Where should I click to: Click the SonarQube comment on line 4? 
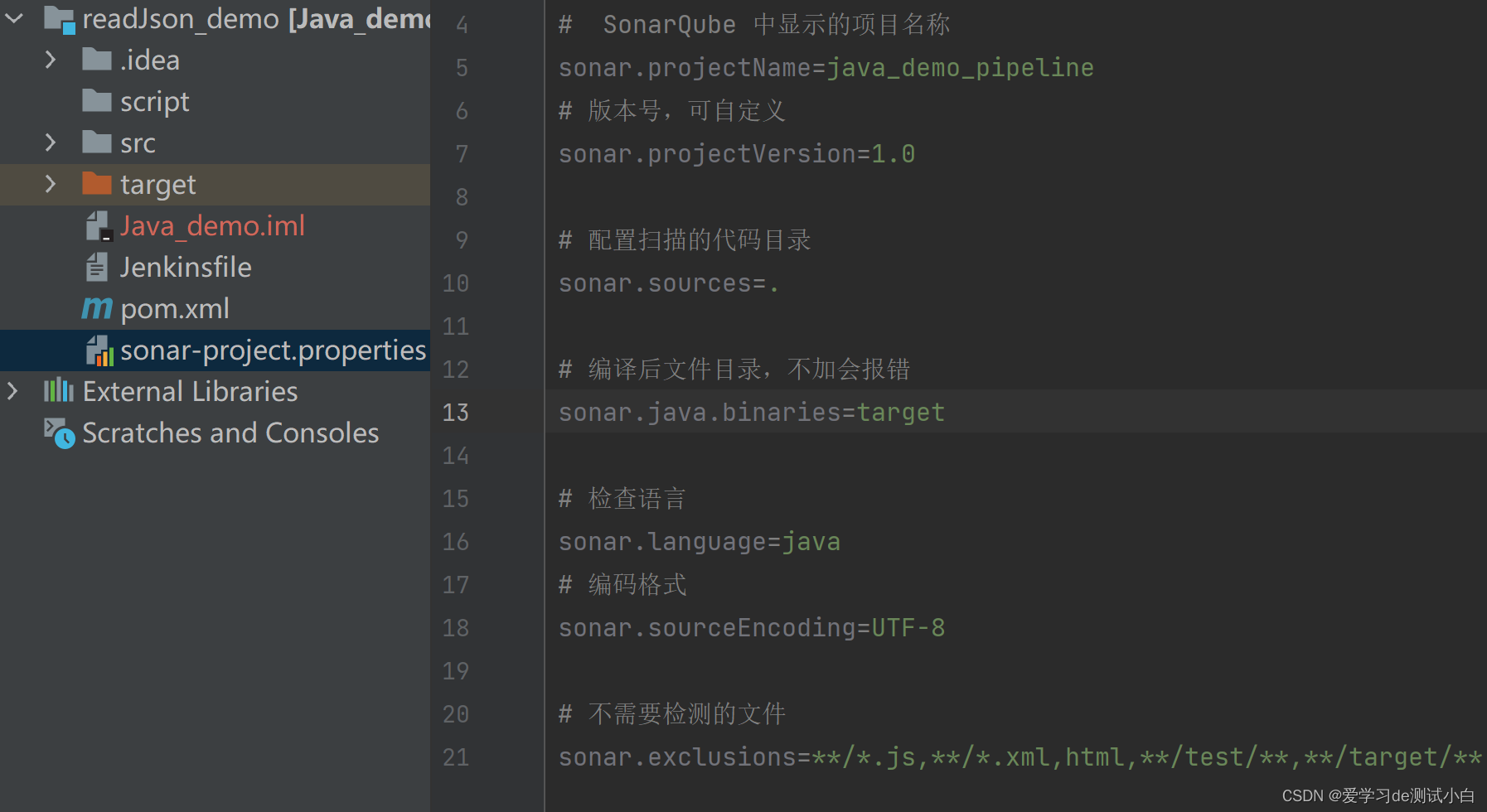click(x=754, y=25)
